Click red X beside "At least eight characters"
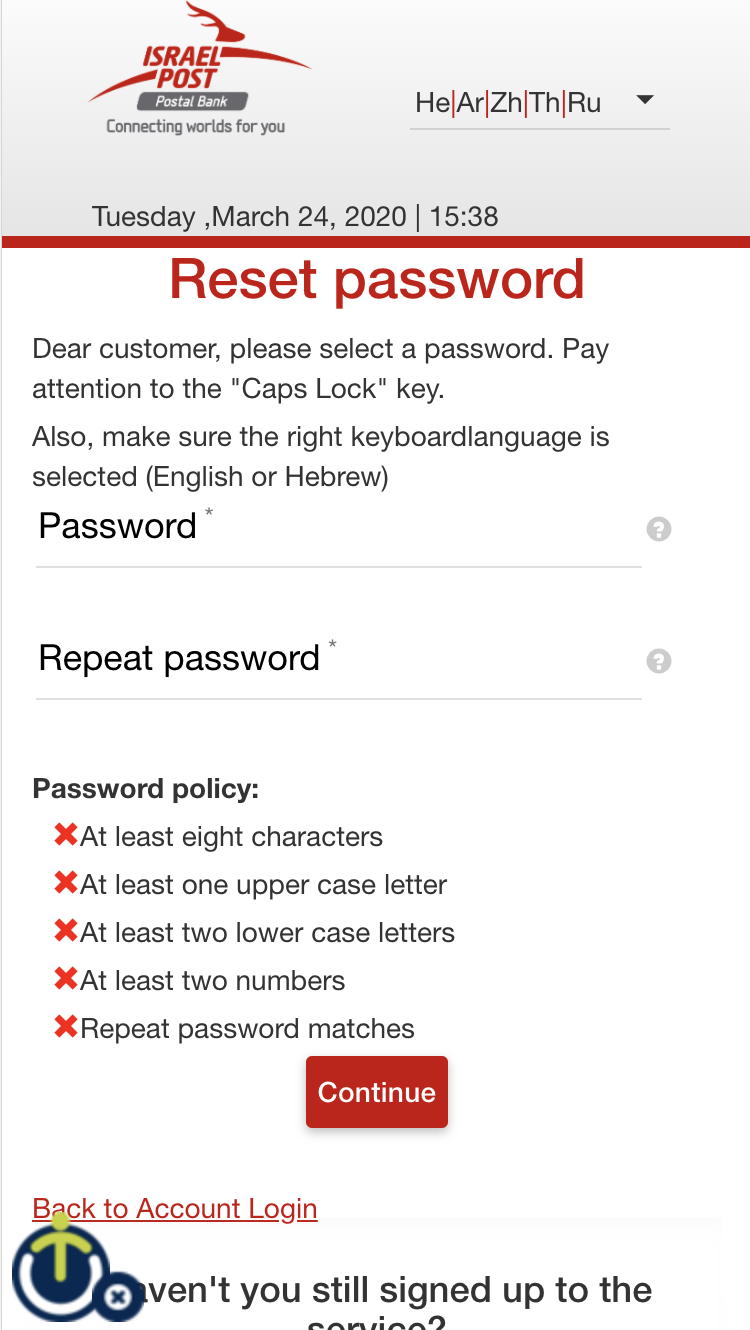The height and width of the screenshot is (1330, 750). tap(66, 835)
